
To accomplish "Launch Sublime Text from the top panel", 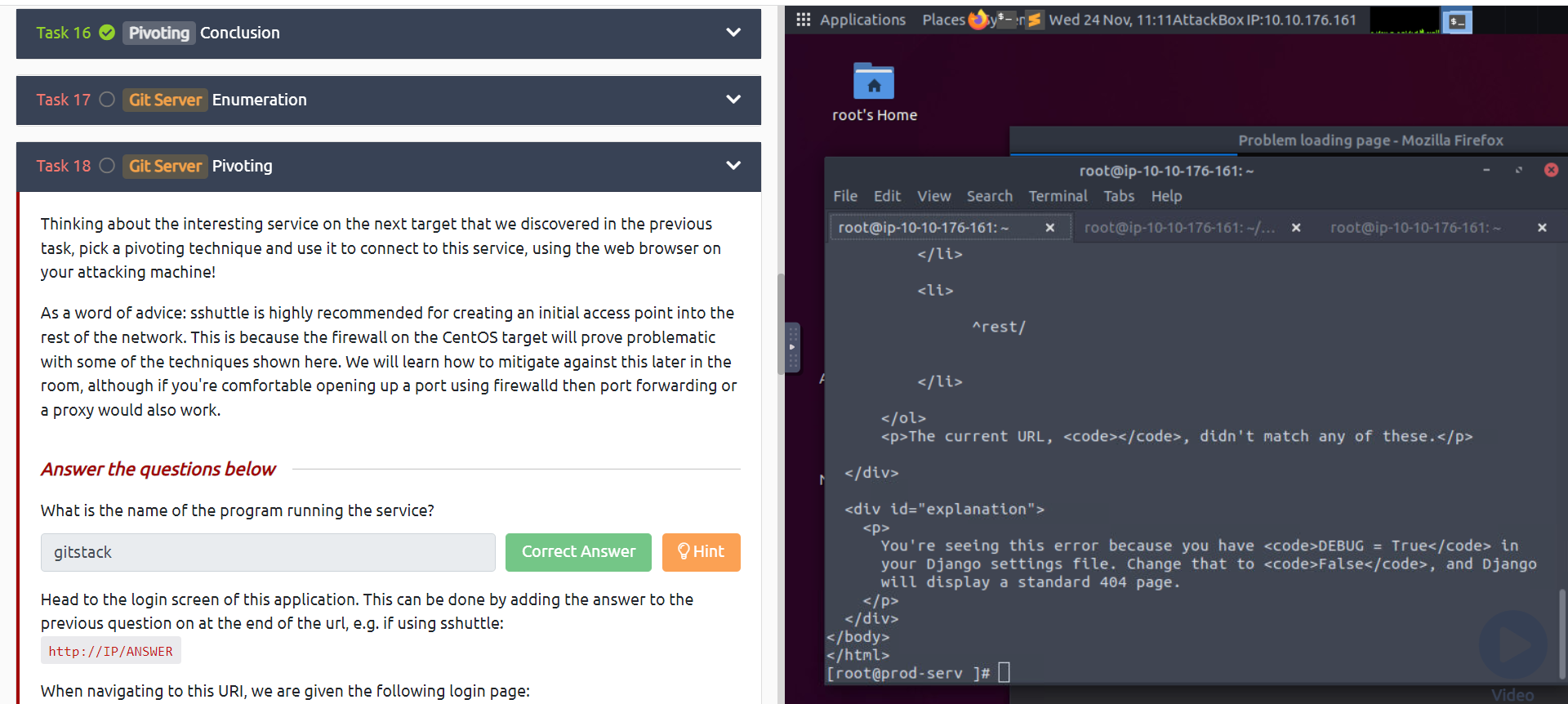I will click(1034, 20).
